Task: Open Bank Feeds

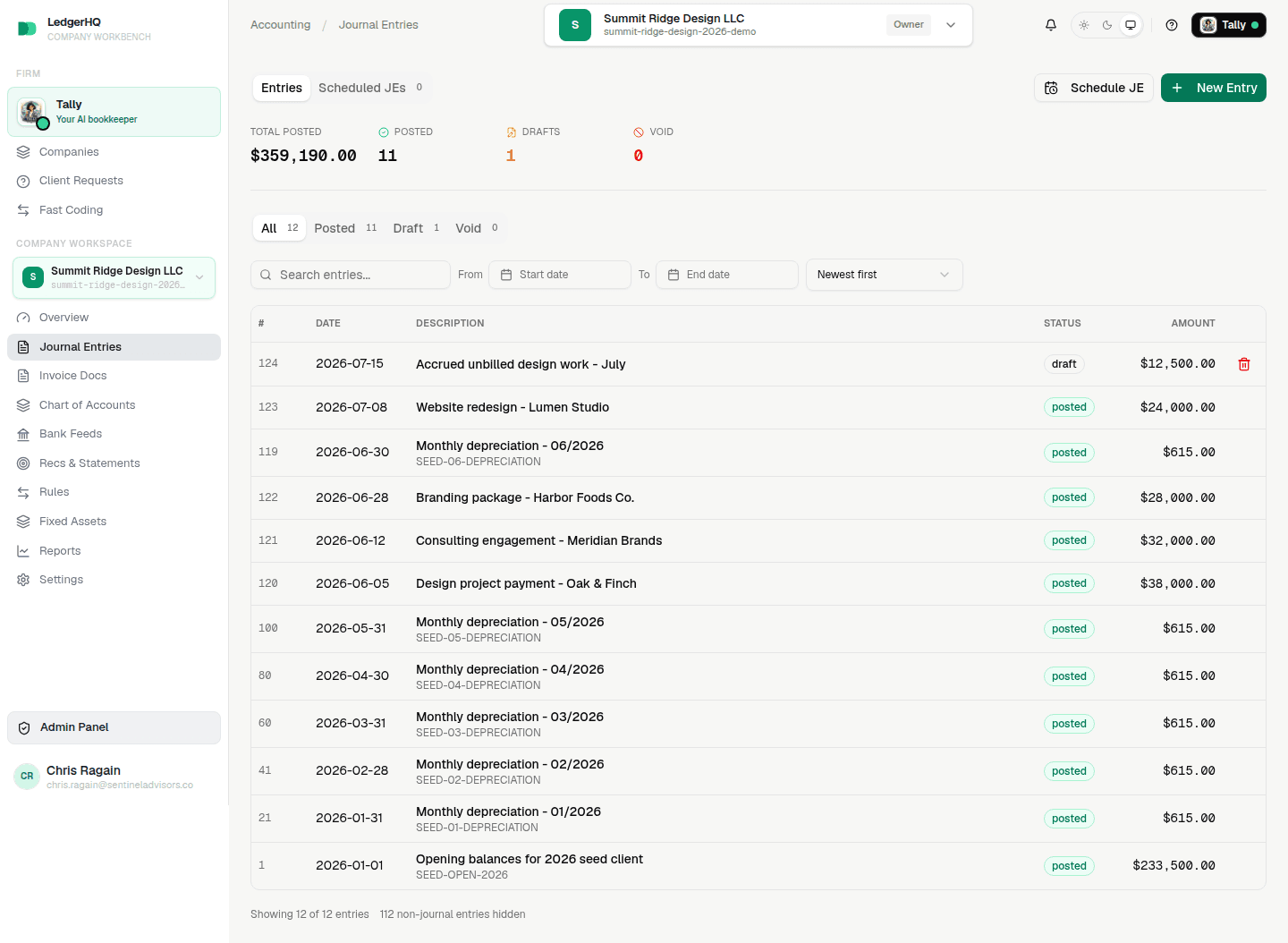Action: (114, 434)
